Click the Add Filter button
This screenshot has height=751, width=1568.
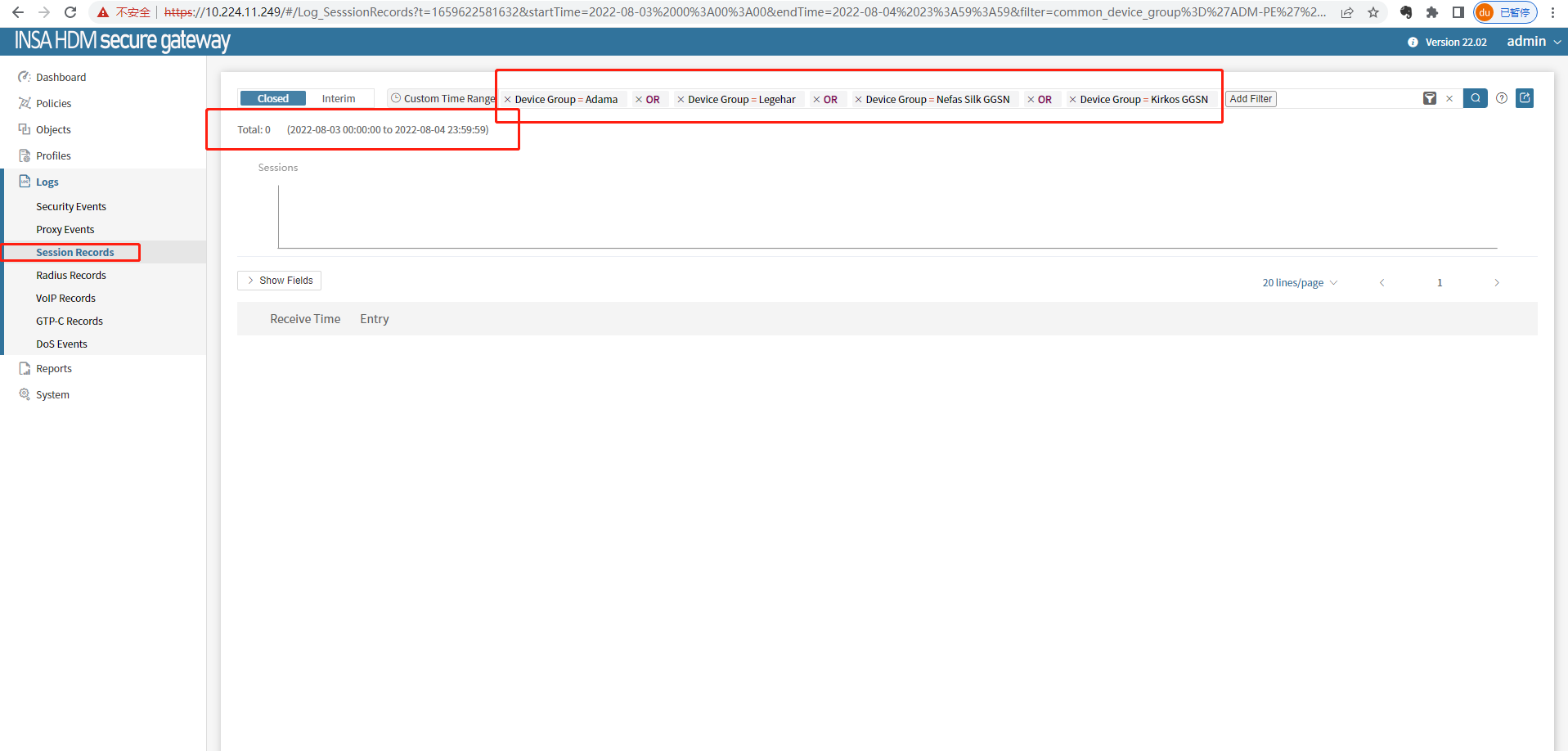pyautogui.click(x=1250, y=99)
